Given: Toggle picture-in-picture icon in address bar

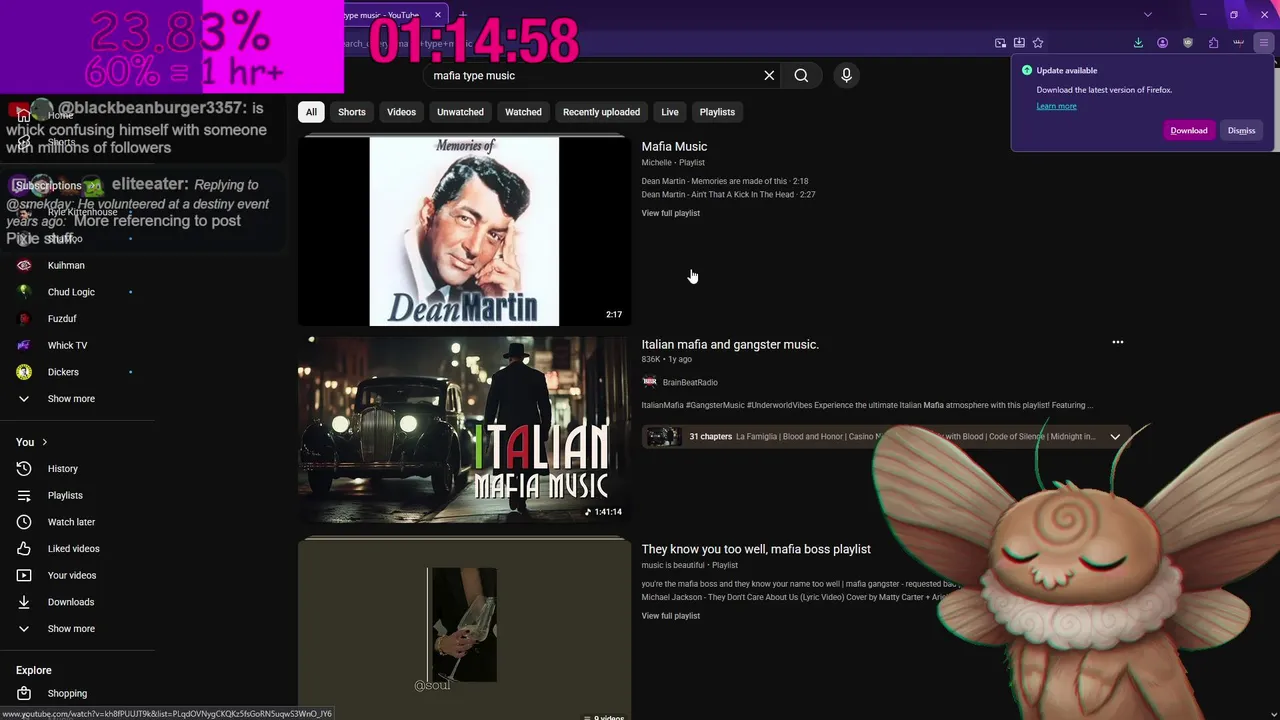Looking at the screenshot, I should tap(1000, 43).
